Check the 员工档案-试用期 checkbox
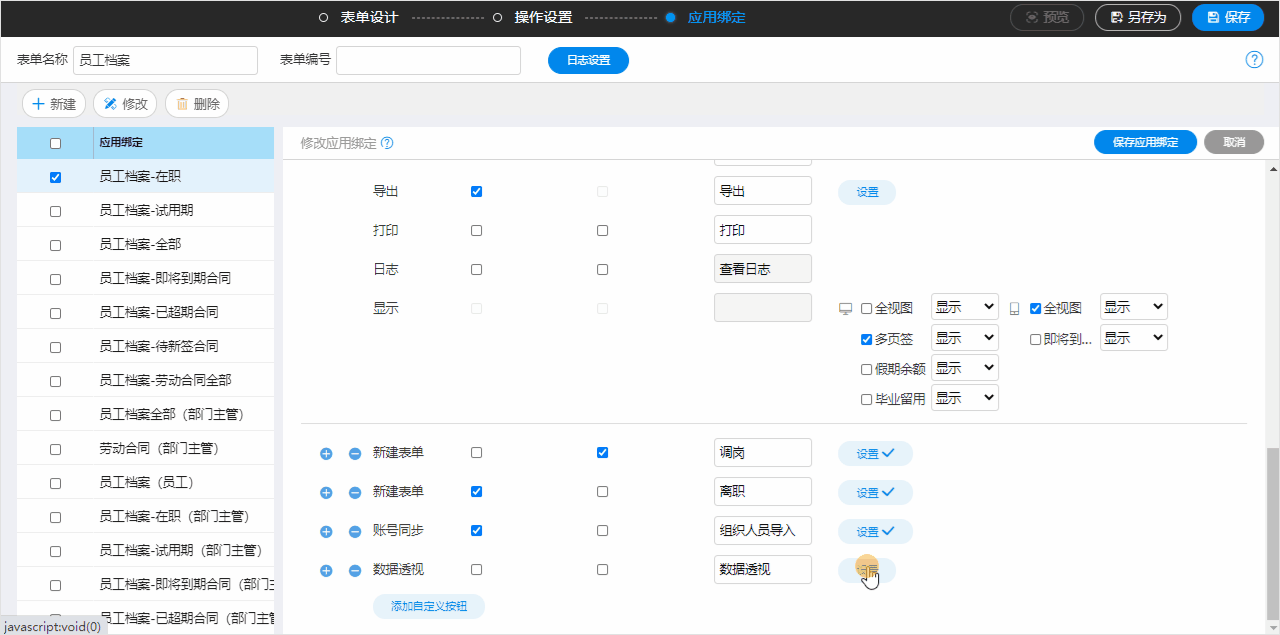Viewport: 1280px width, 635px height. (x=55, y=211)
